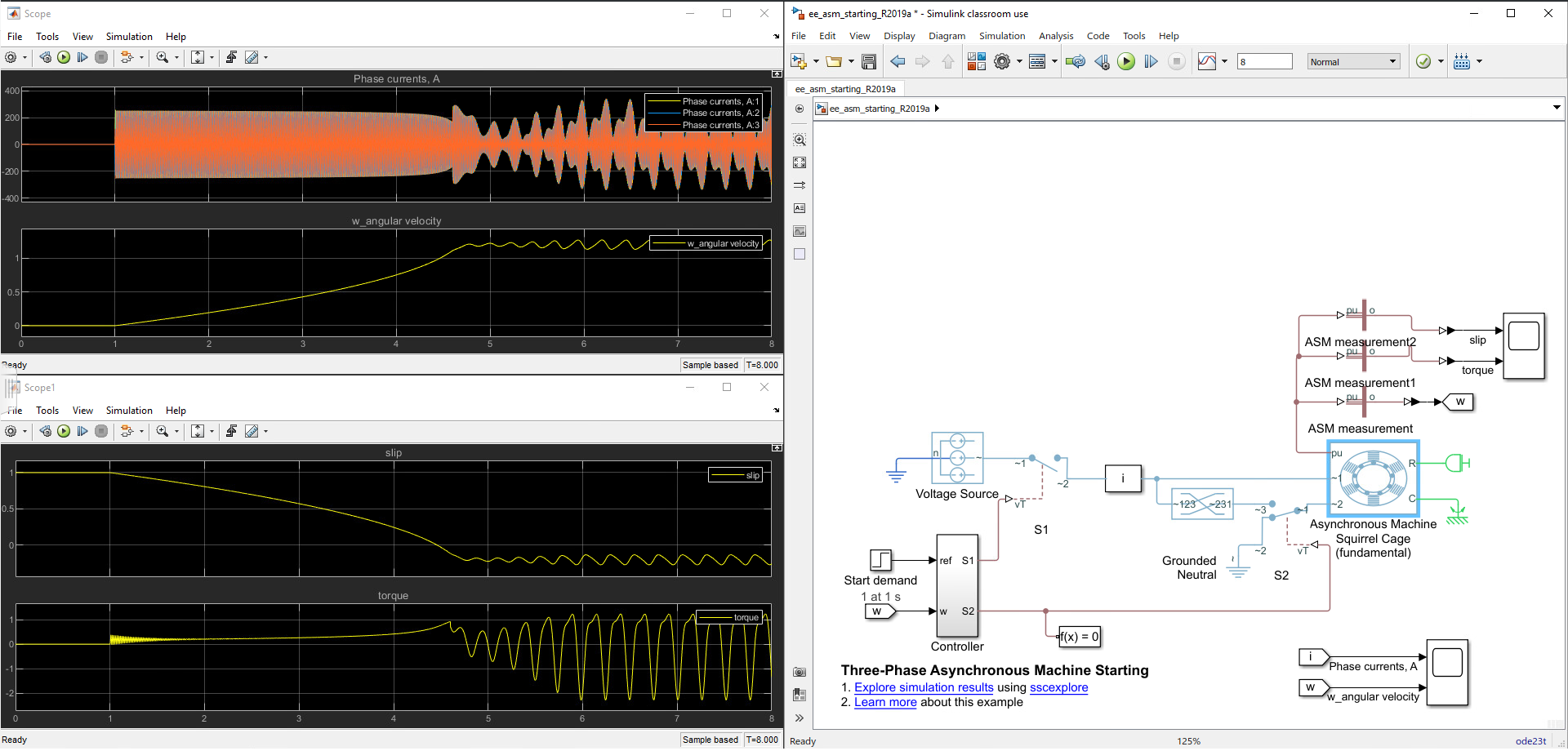1568x751 pixels.
Task: Toggle the maximize axes button on the slip plot
Action: pyautogui.click(x=777, y=448)
